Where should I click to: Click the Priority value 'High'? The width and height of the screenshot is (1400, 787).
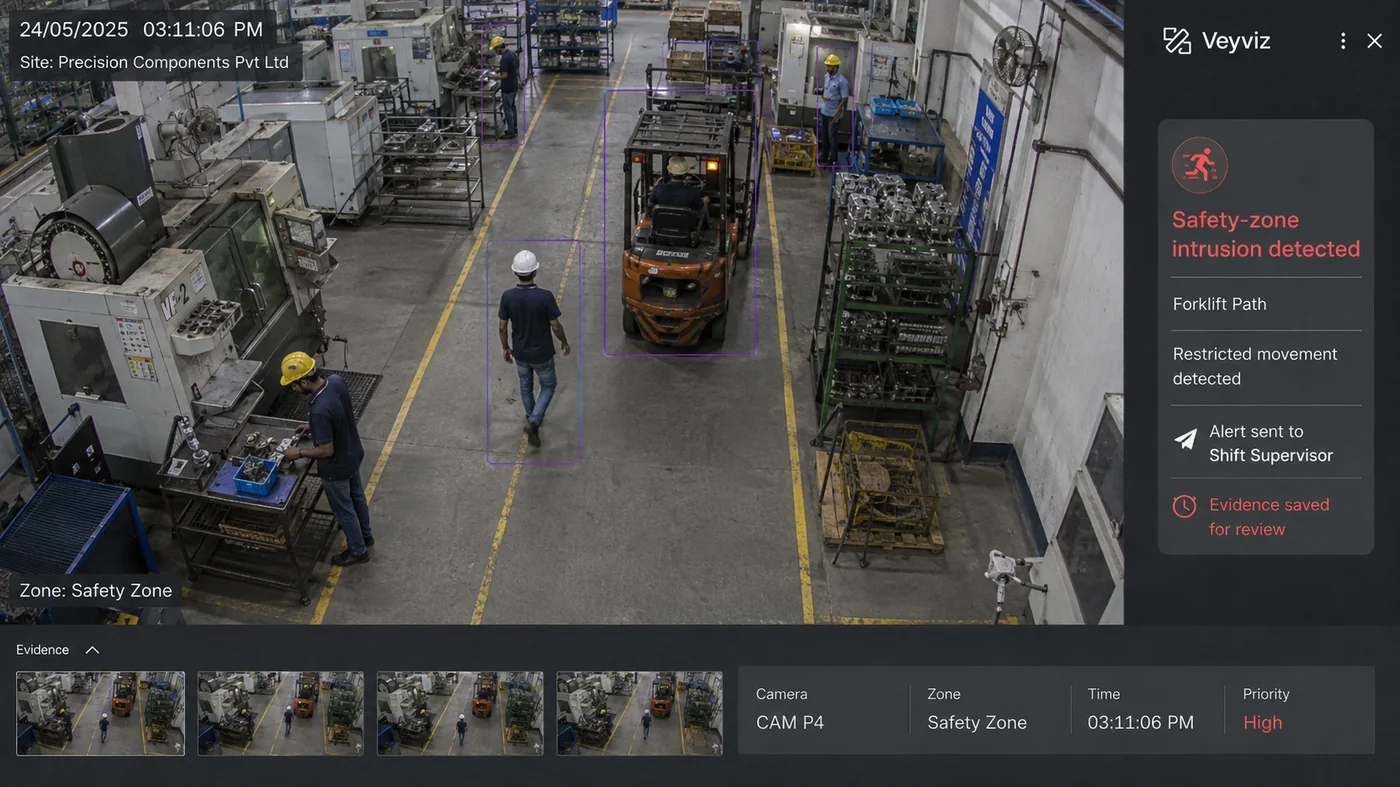pos(1262,722)
